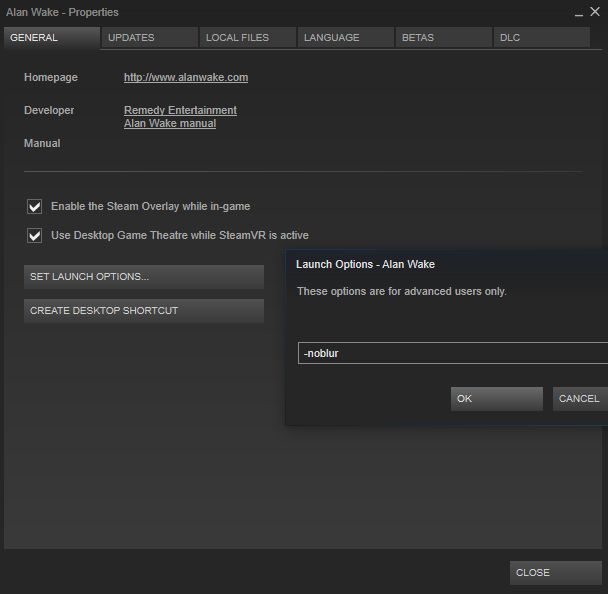Switch to the General tab
The width and height of the screenshot is (608, 594).
tap(52, 38)
